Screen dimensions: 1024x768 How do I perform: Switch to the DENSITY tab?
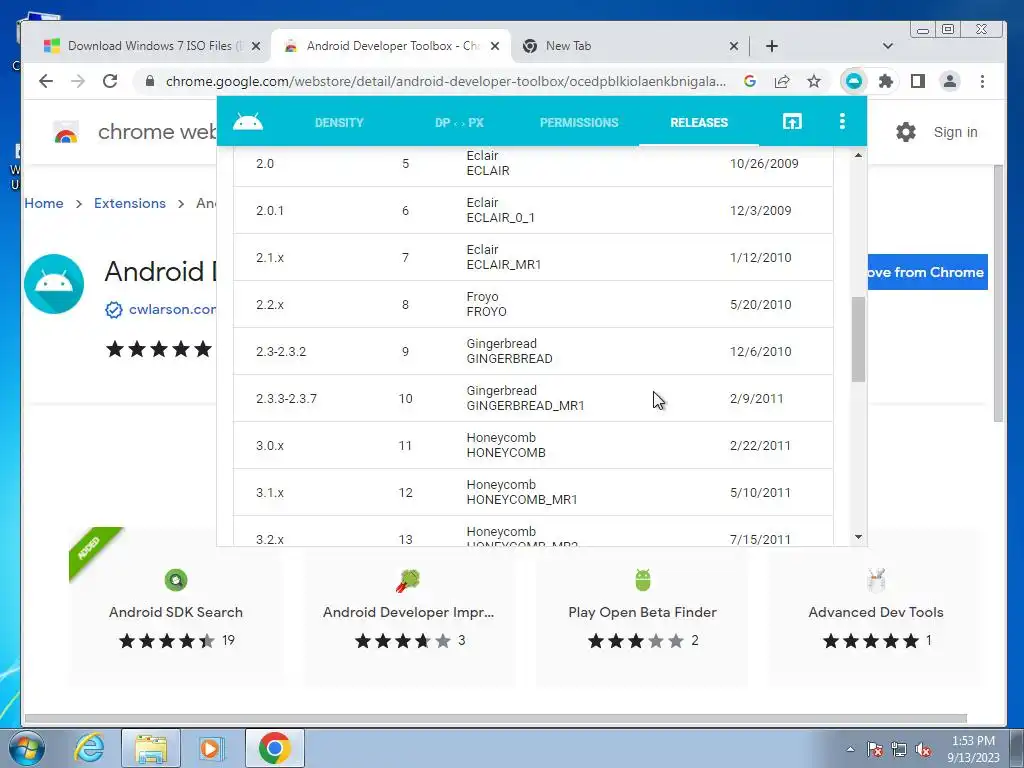[339, 122]
